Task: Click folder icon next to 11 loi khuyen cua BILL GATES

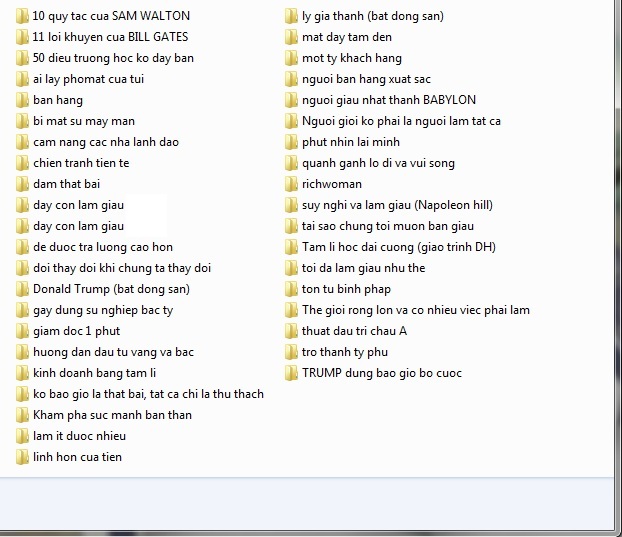Action: (x=22, y=37)
